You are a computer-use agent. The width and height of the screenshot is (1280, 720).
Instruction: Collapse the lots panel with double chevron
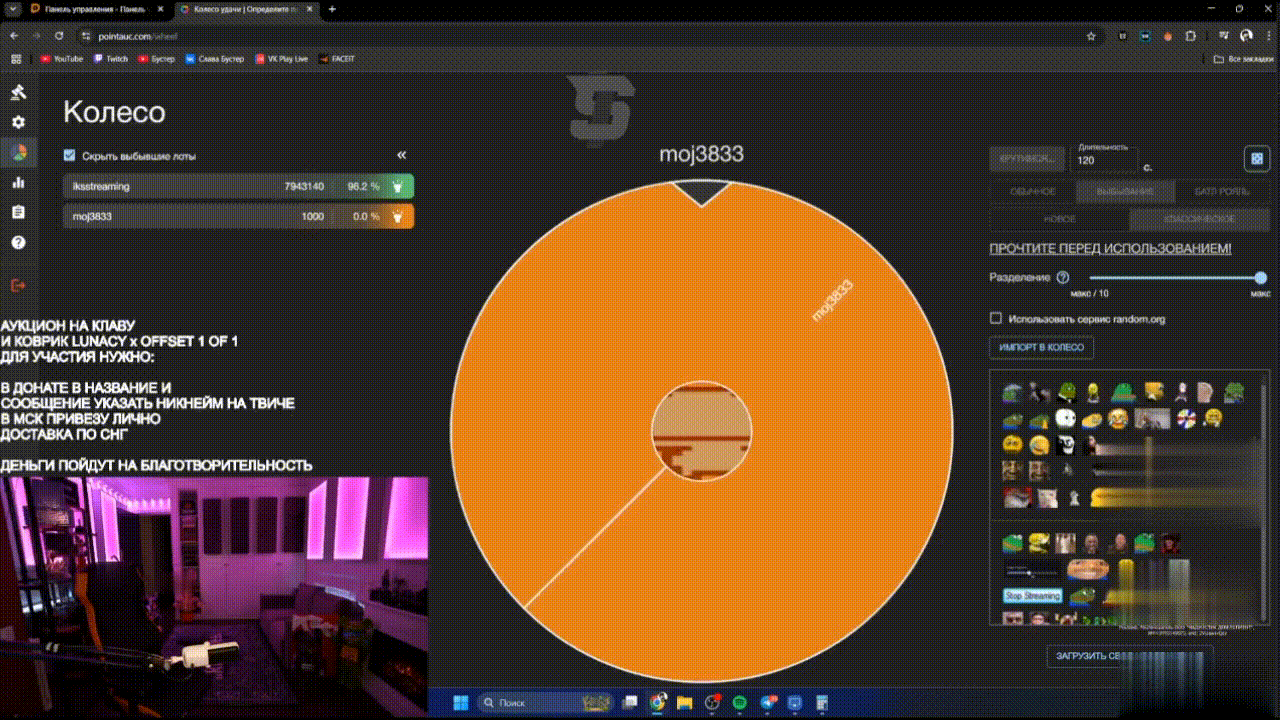tap(402, 156)
